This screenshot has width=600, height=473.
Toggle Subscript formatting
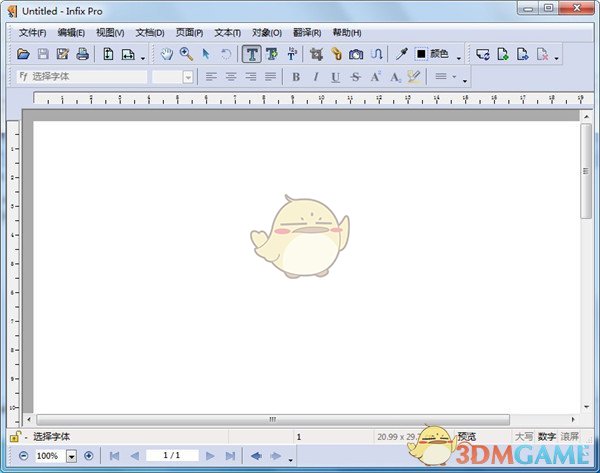395,78
